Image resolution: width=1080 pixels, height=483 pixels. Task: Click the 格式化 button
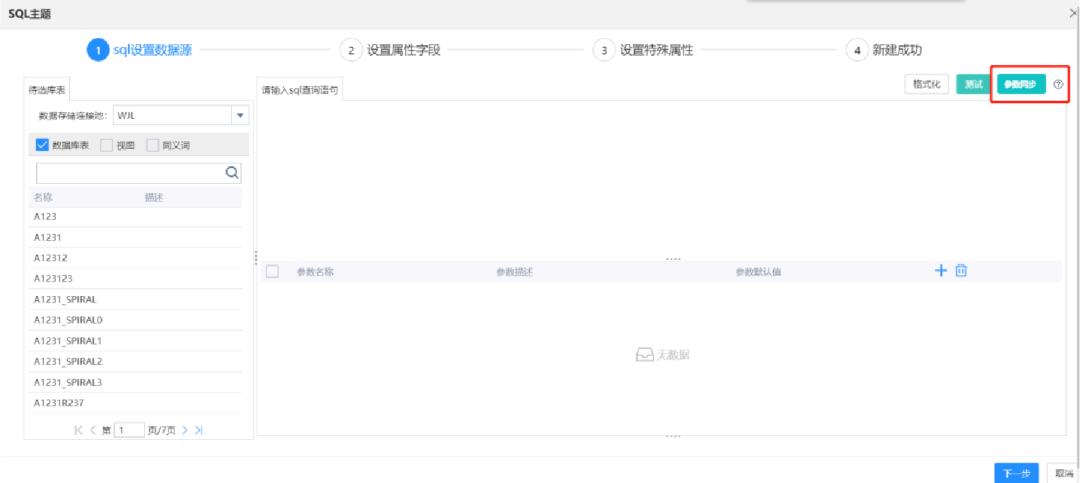pos(926,85)
